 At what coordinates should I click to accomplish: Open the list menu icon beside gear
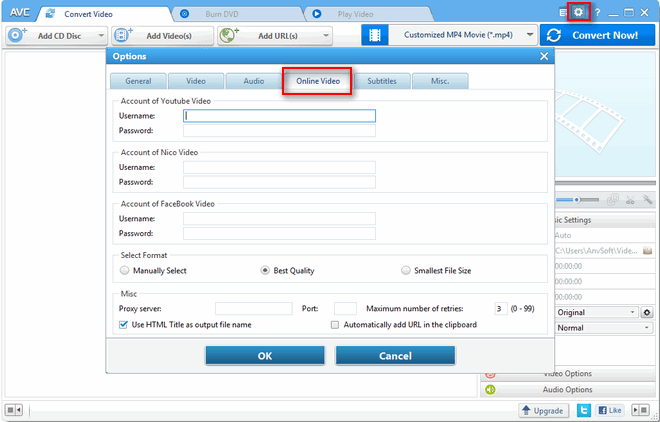563,13
